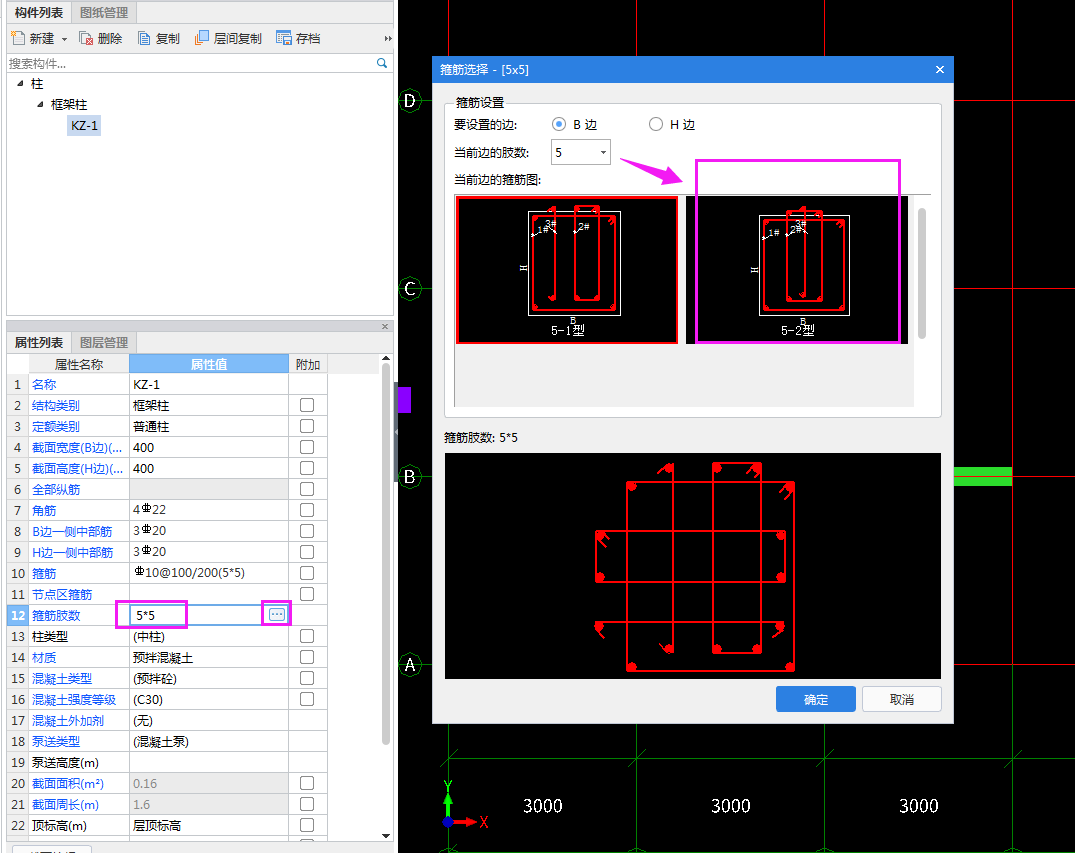The width and height of the screenshot is (1075, 853).
Task: Open the 箍筋肢数 ellipsis button
Action: point(276,614)
